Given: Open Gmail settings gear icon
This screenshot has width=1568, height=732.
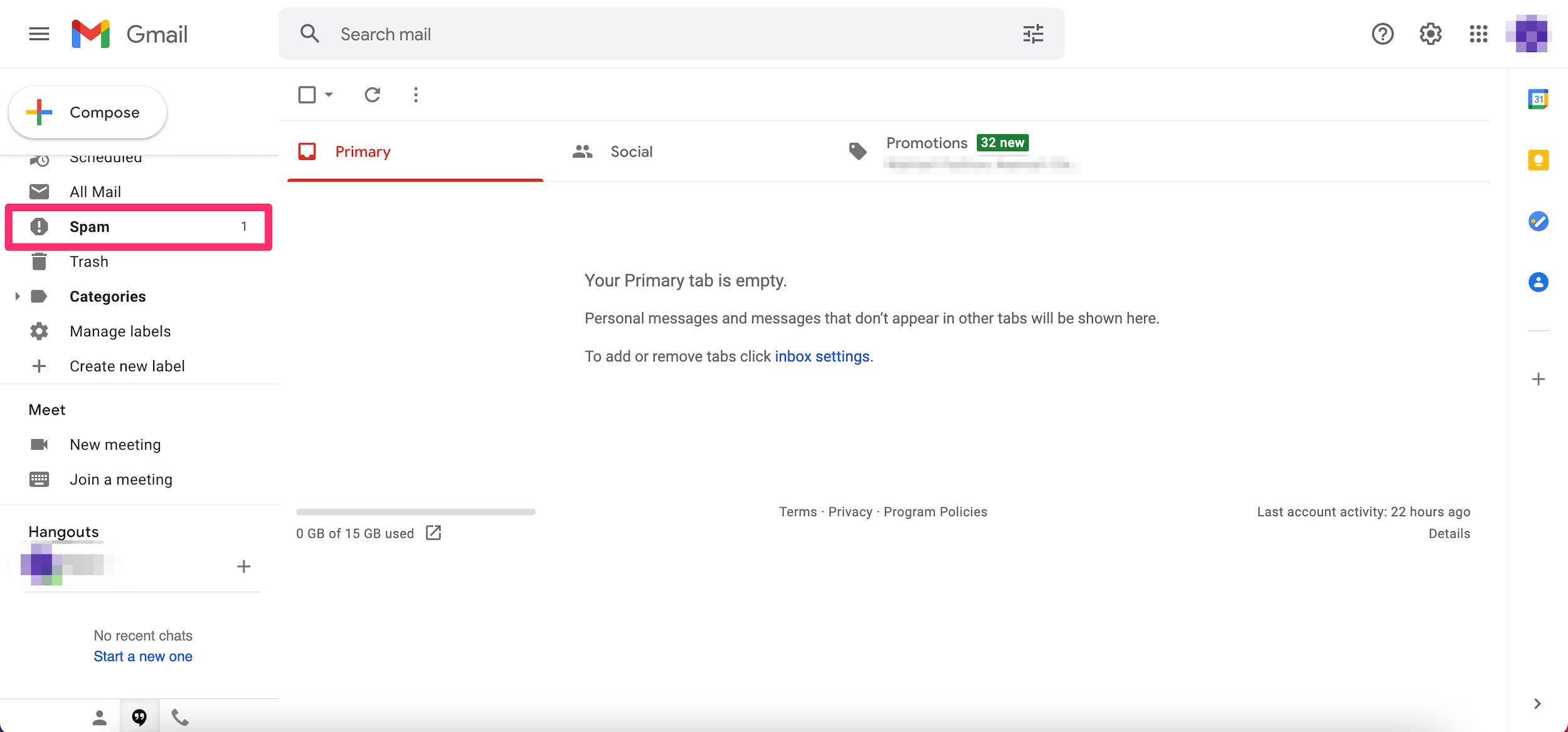Looking at the screenshot, I should pyautogui.click(x=1430, y=33).
